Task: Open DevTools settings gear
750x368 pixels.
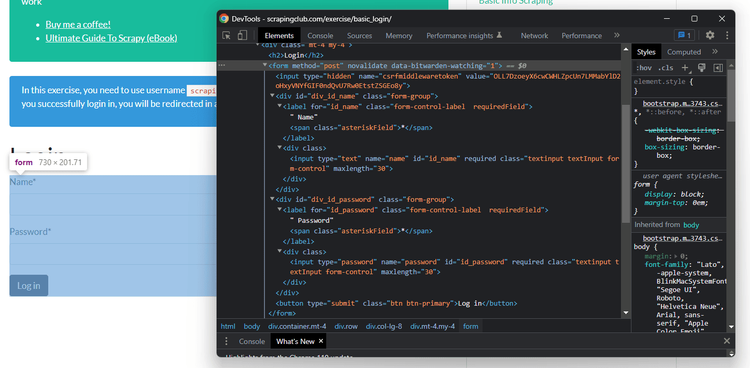Action: tap(710, 35)
